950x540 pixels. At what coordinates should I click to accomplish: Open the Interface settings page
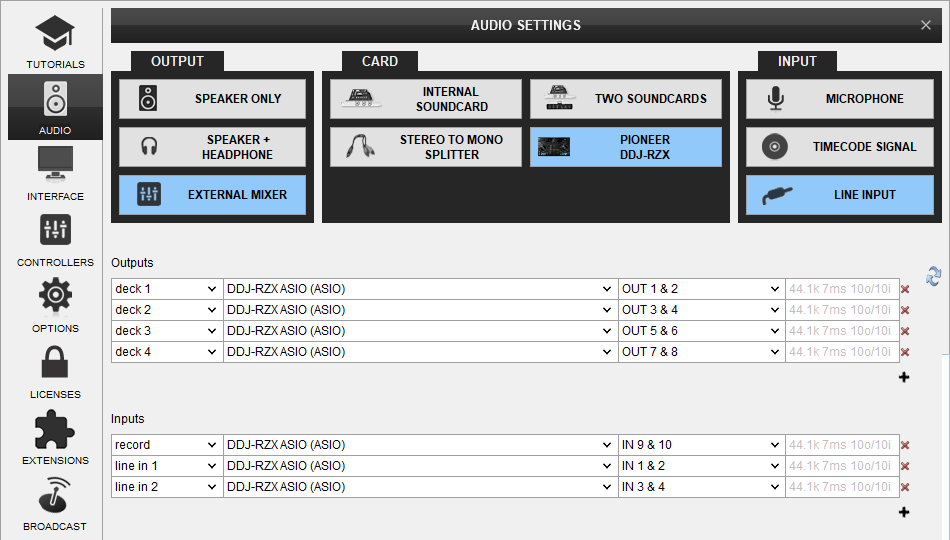coord(55,173)
